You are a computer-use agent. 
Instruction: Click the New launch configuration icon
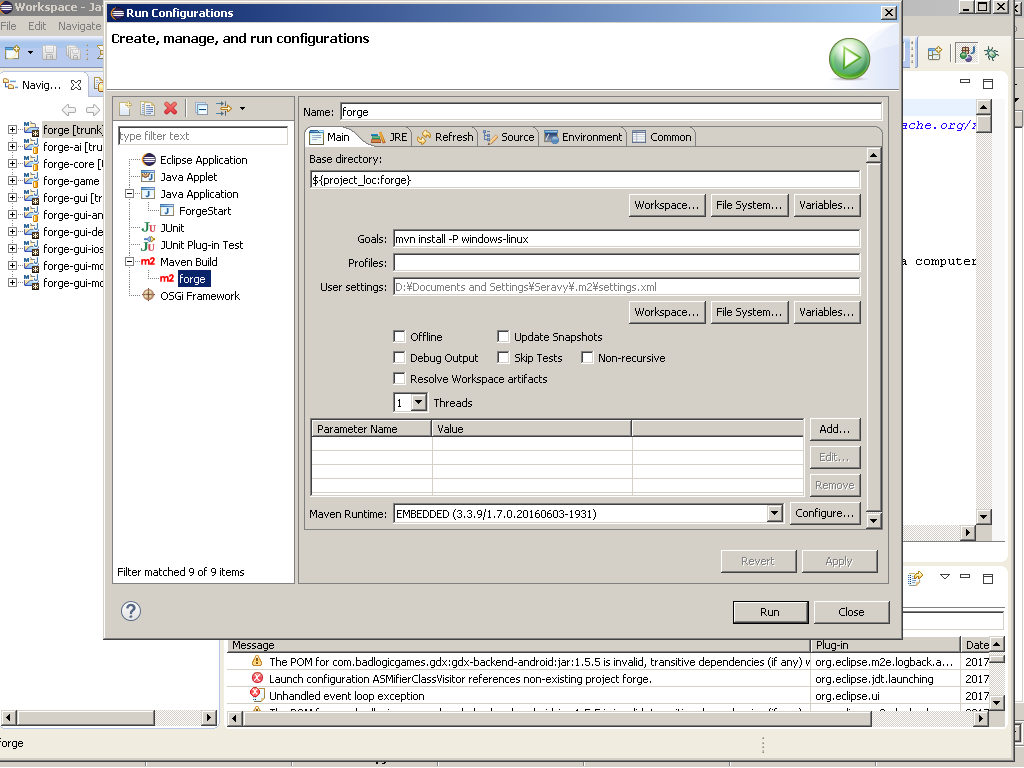pos(125,108)
